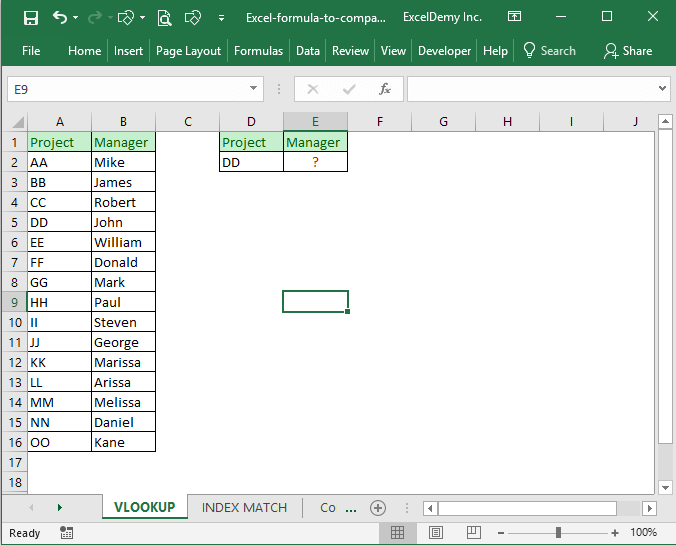Open the View ribbon tab
The height and width of the screenshot is (545, 676).
tap(393, 51)
